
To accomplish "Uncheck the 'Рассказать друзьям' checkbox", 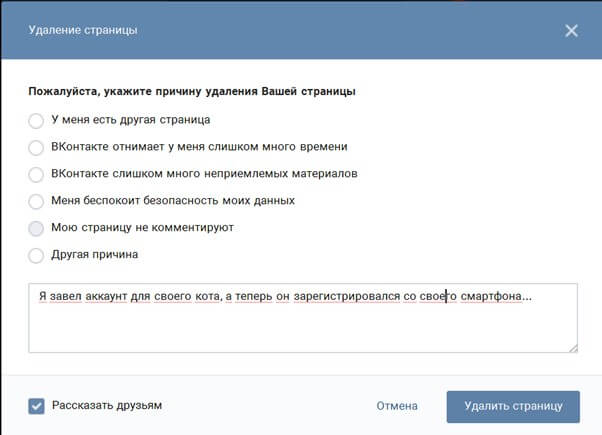I will tap(36, 406).
